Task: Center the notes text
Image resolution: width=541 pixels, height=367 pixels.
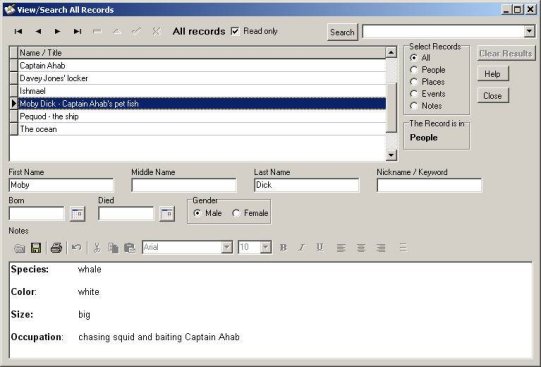Action: tap(361, 248)
